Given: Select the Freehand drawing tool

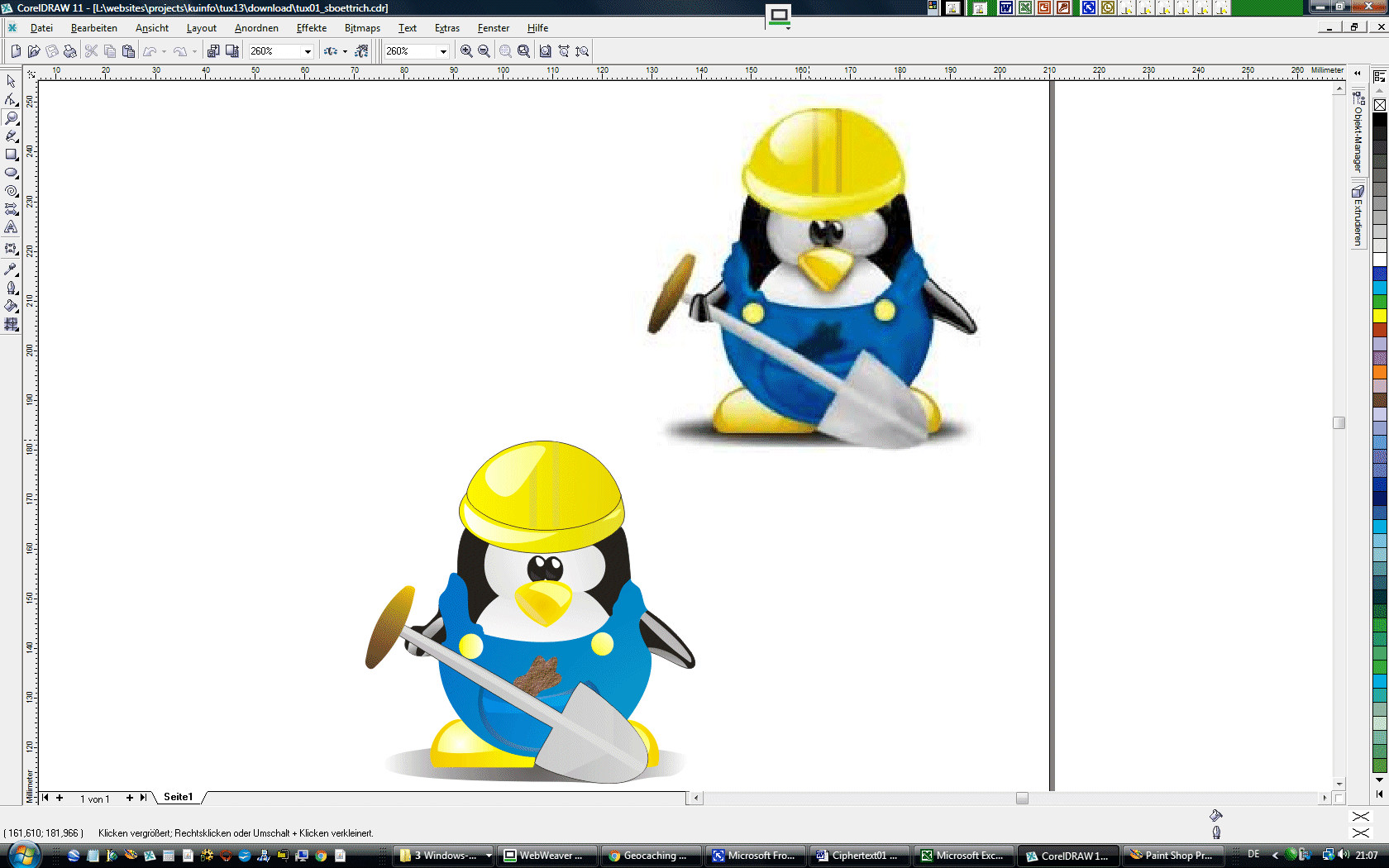Looking at the screenshot, I should click(x=11, y=136).
